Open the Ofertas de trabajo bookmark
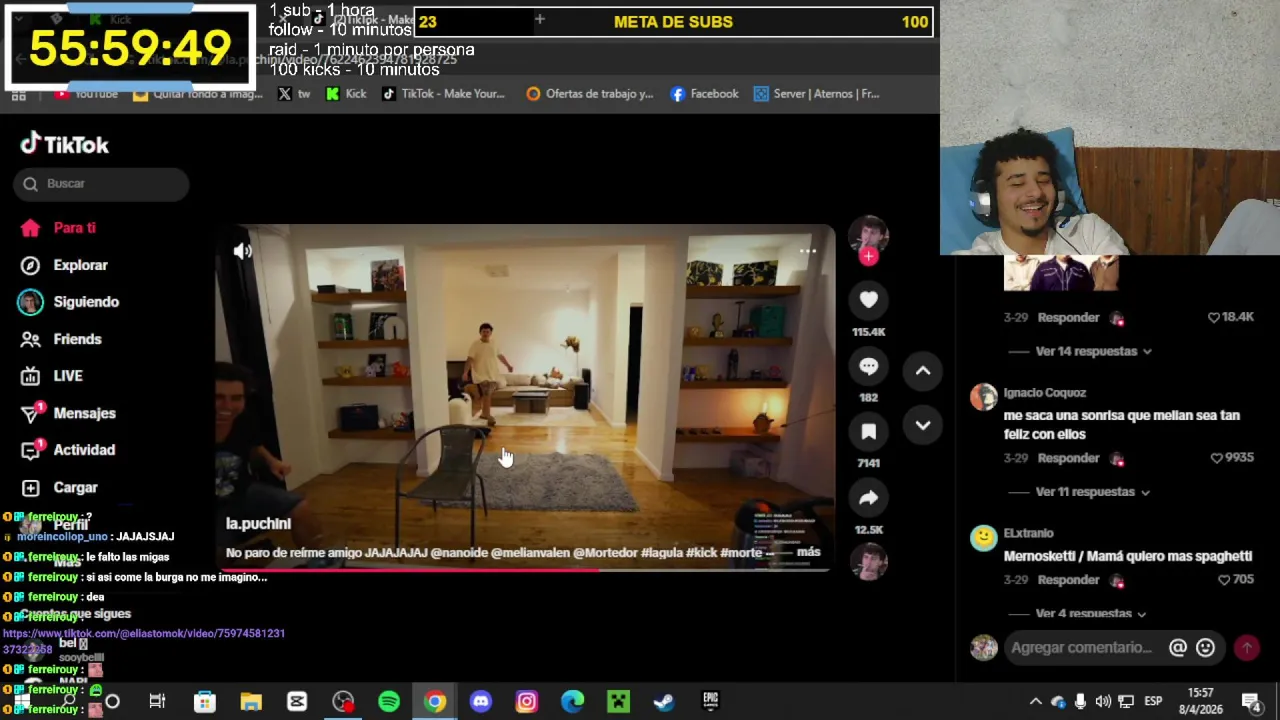The height and width of the screenshot is (720, 1280). (x=589, y=94)
